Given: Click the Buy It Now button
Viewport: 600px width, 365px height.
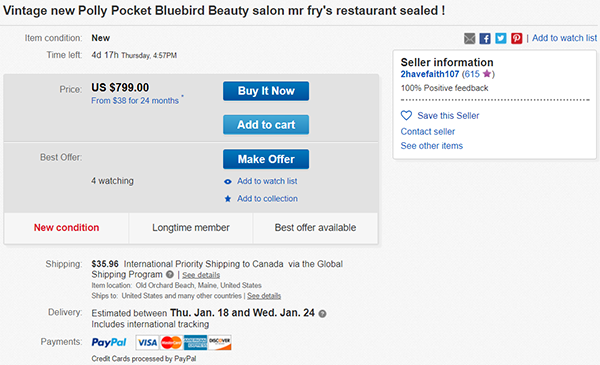Looking at the screenshot, I should (266, 91).
